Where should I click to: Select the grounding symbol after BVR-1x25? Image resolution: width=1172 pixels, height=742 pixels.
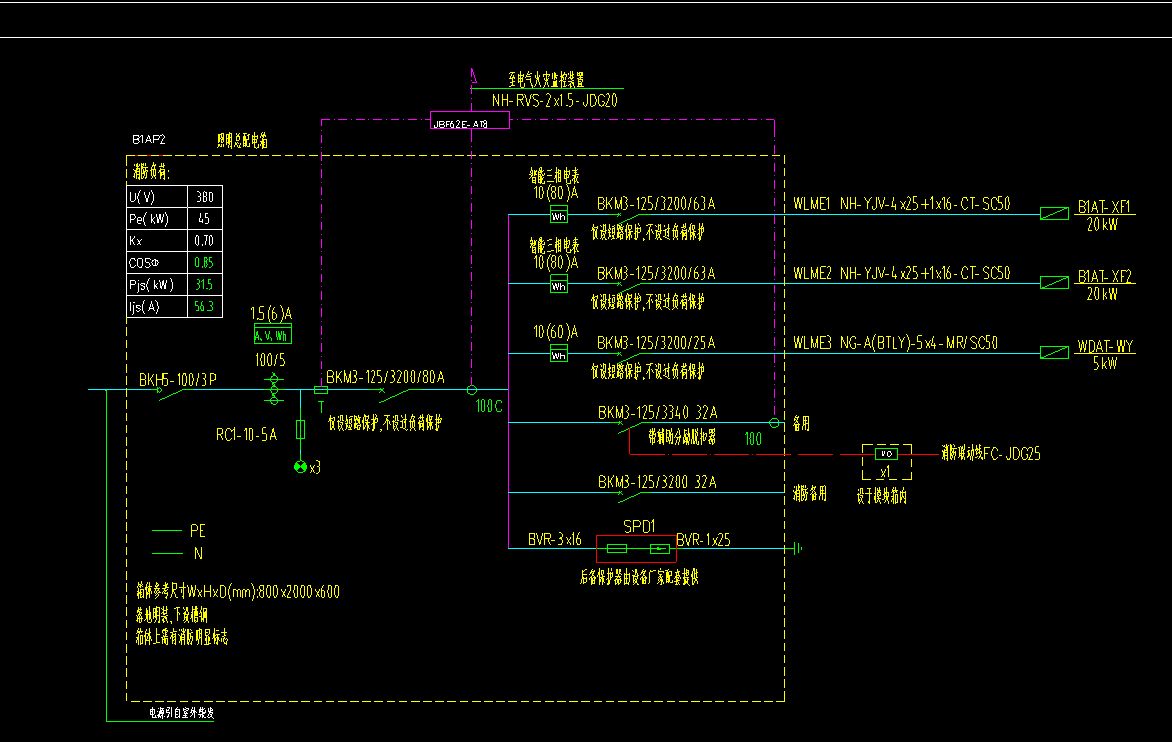tap(798, 548)
